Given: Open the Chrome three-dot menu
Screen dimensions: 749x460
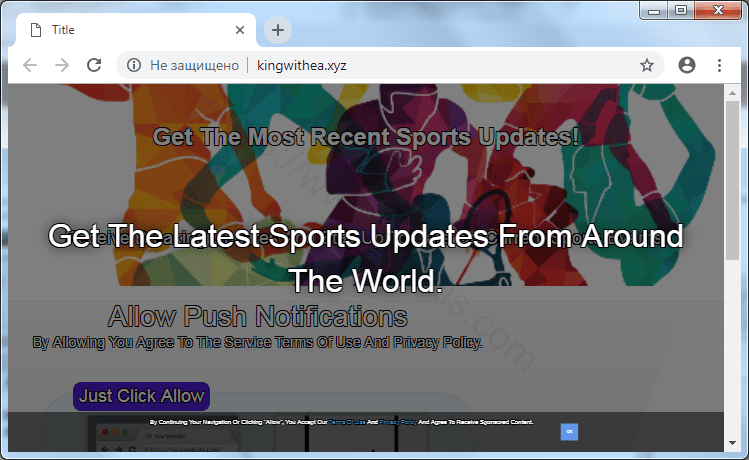Looking at the screenshot, I should 719,65.
